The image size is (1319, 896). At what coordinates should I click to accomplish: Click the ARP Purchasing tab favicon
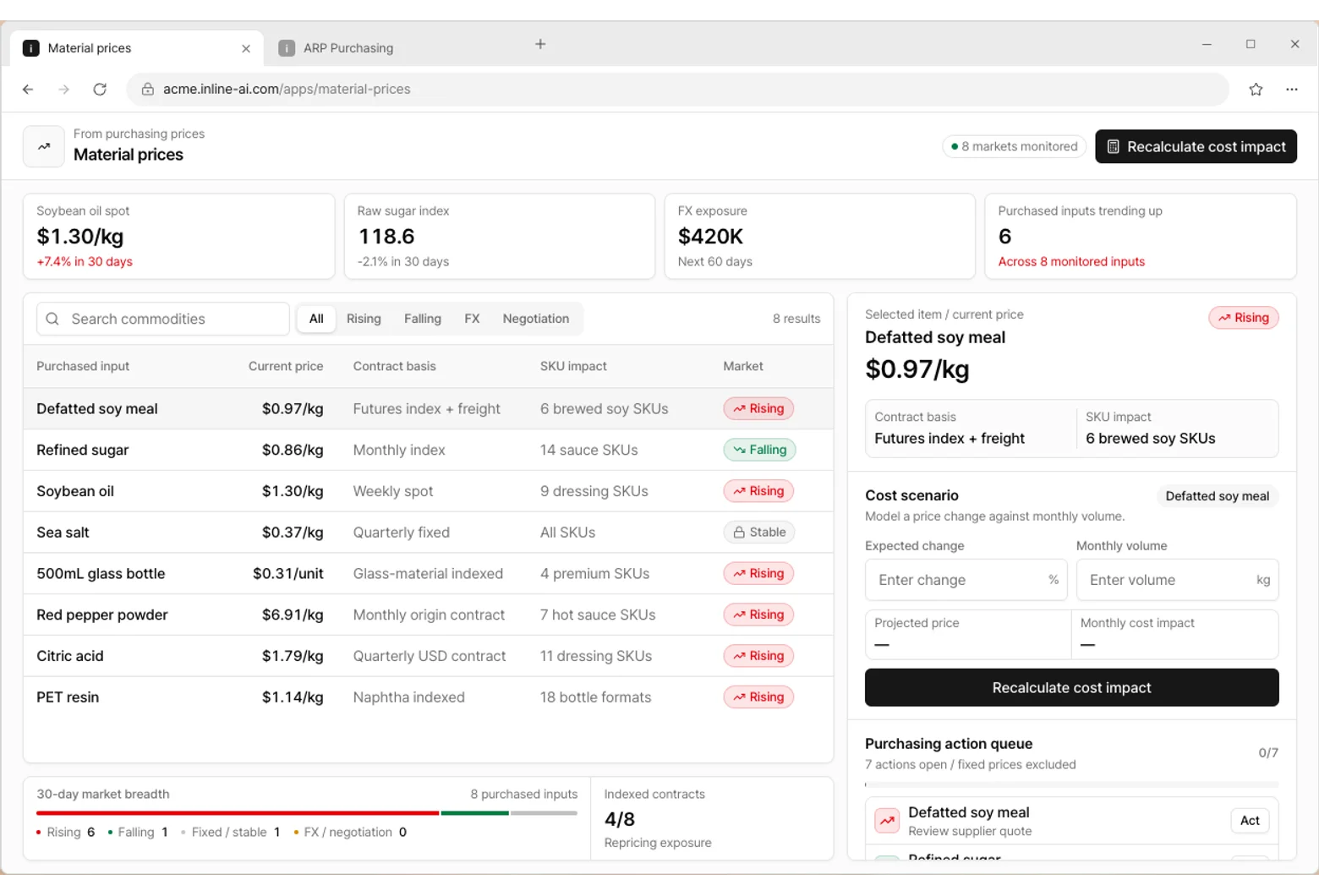tap(287, 48)
